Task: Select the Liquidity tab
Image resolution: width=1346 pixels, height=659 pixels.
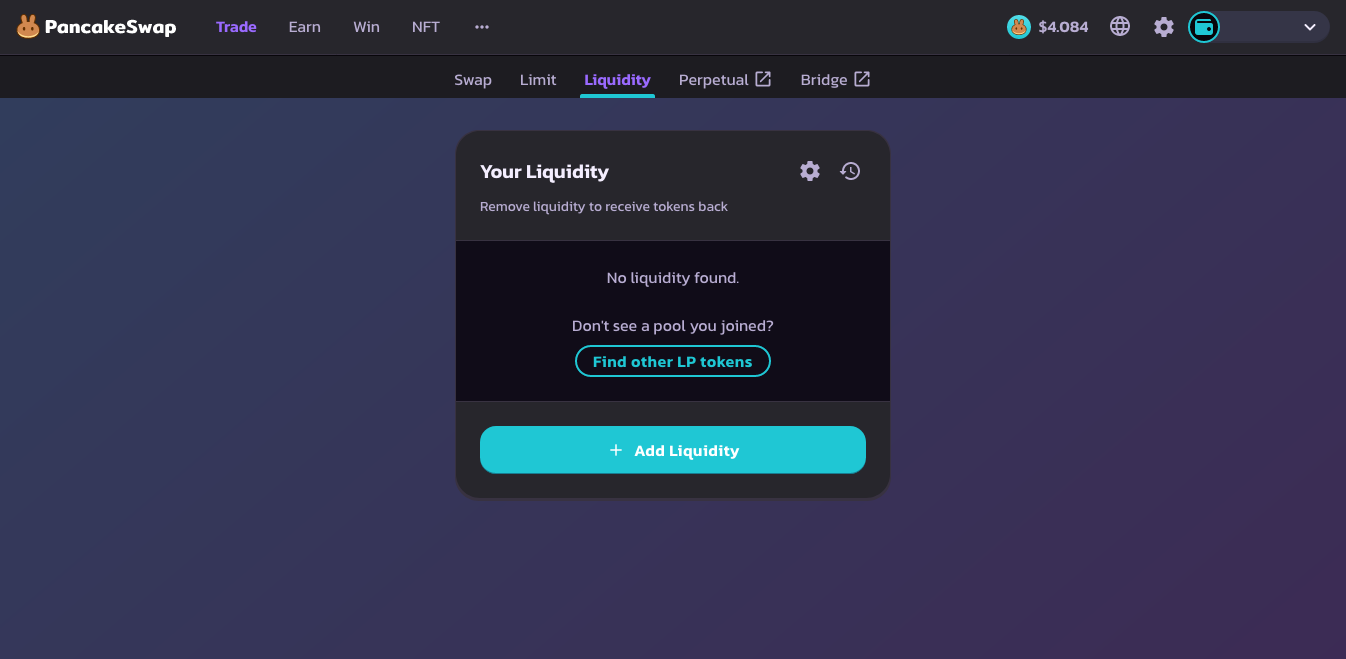Action: pos(617,80)
